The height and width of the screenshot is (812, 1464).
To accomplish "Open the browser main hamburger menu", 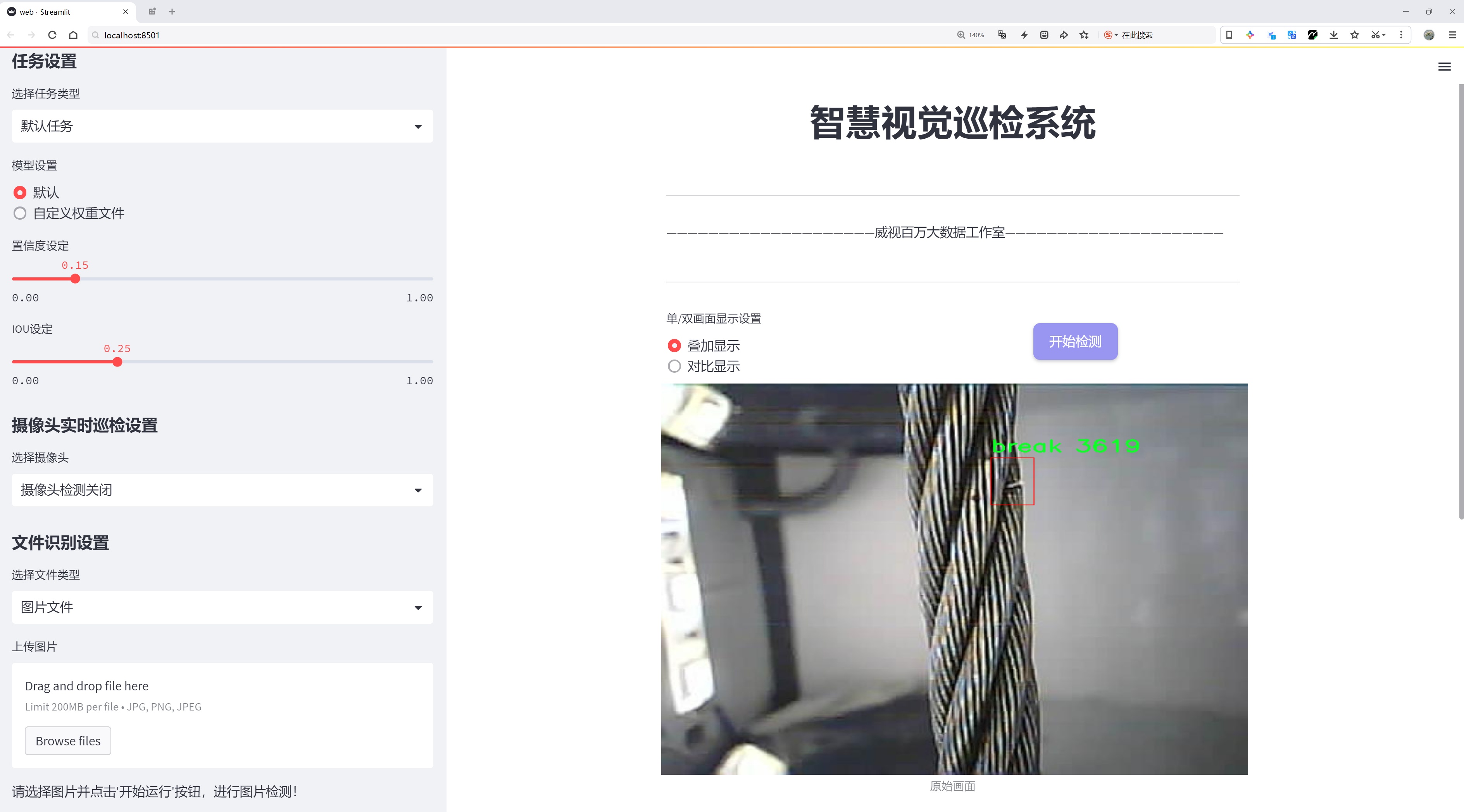I will (1452, 35).
